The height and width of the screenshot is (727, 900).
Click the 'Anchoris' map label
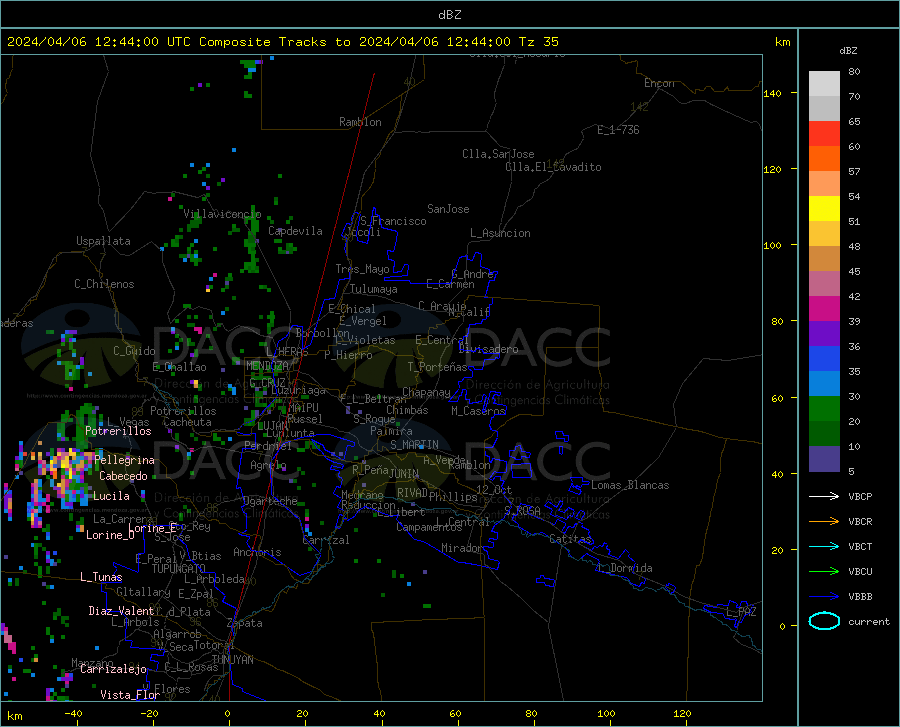point(257,553)
